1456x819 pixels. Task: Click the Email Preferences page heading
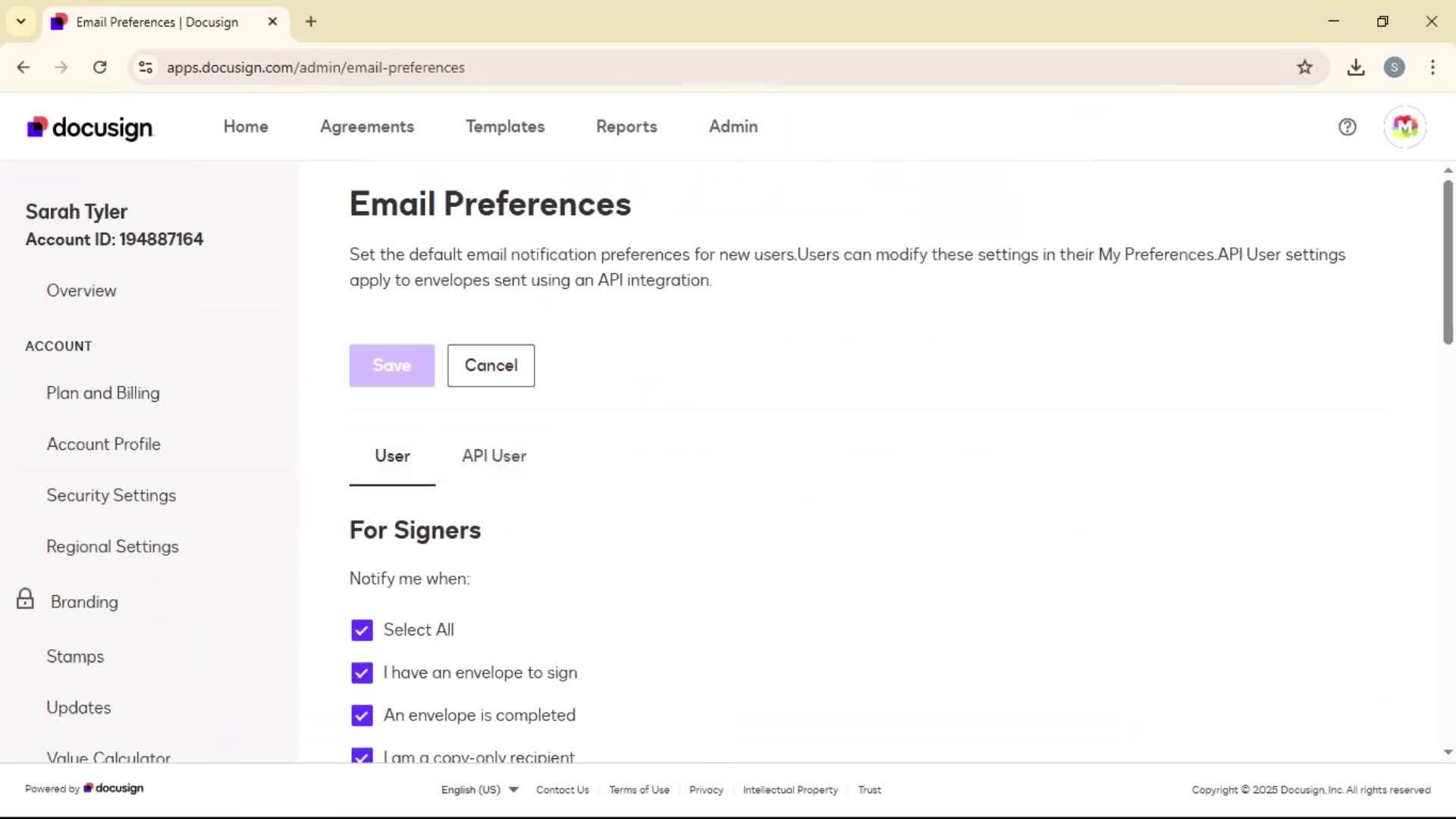(x=490, y=204)
